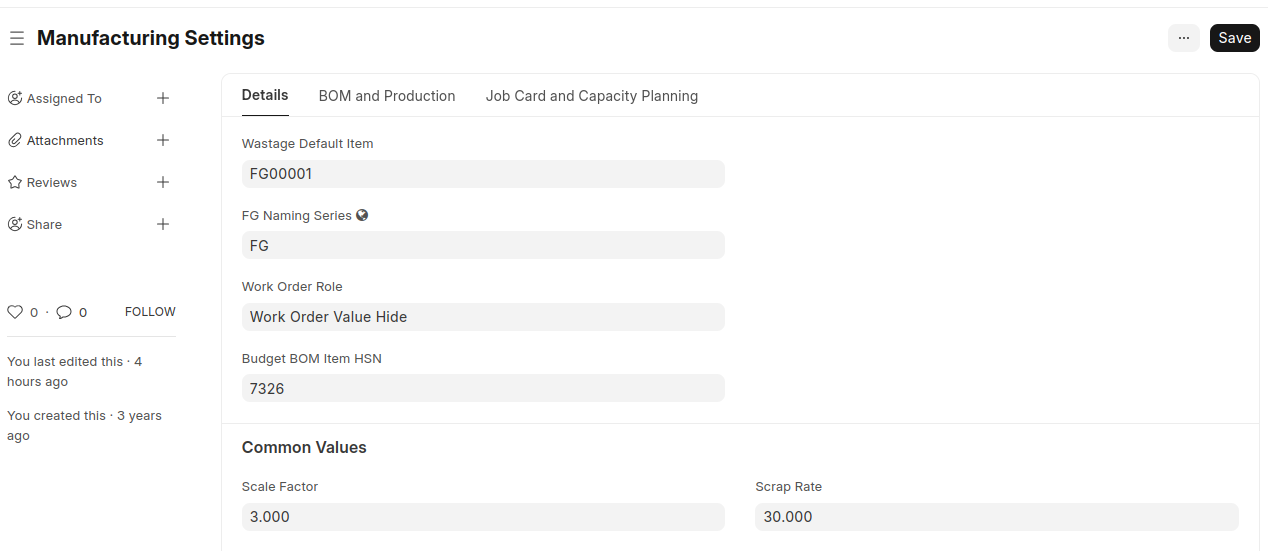Screen dimensions: 1268x551
Task: Click the heart like icon
Action: click(15, 312)
